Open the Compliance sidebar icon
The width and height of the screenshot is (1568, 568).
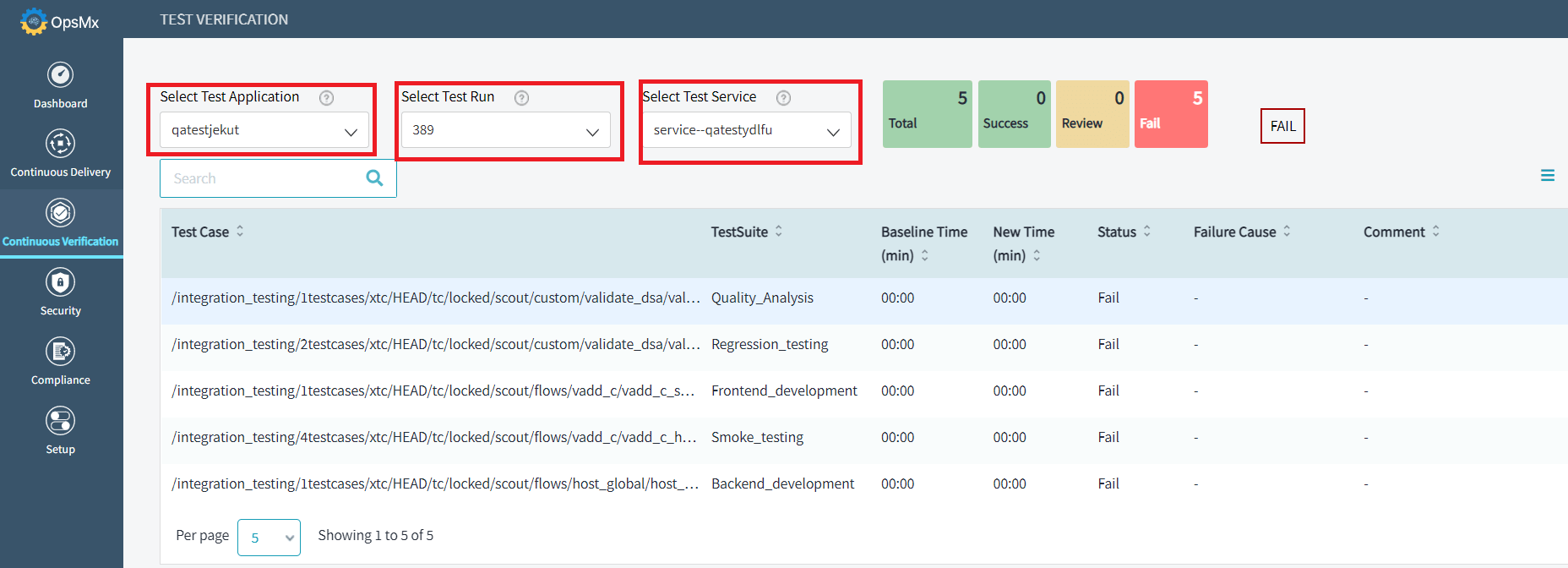point(60,352)
